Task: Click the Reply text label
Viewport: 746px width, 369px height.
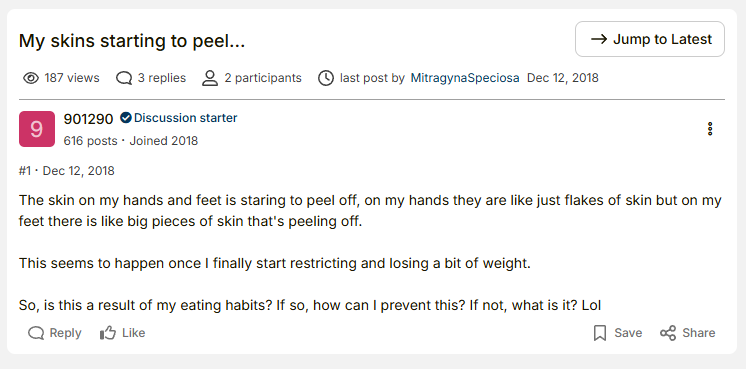Action: 66,333
